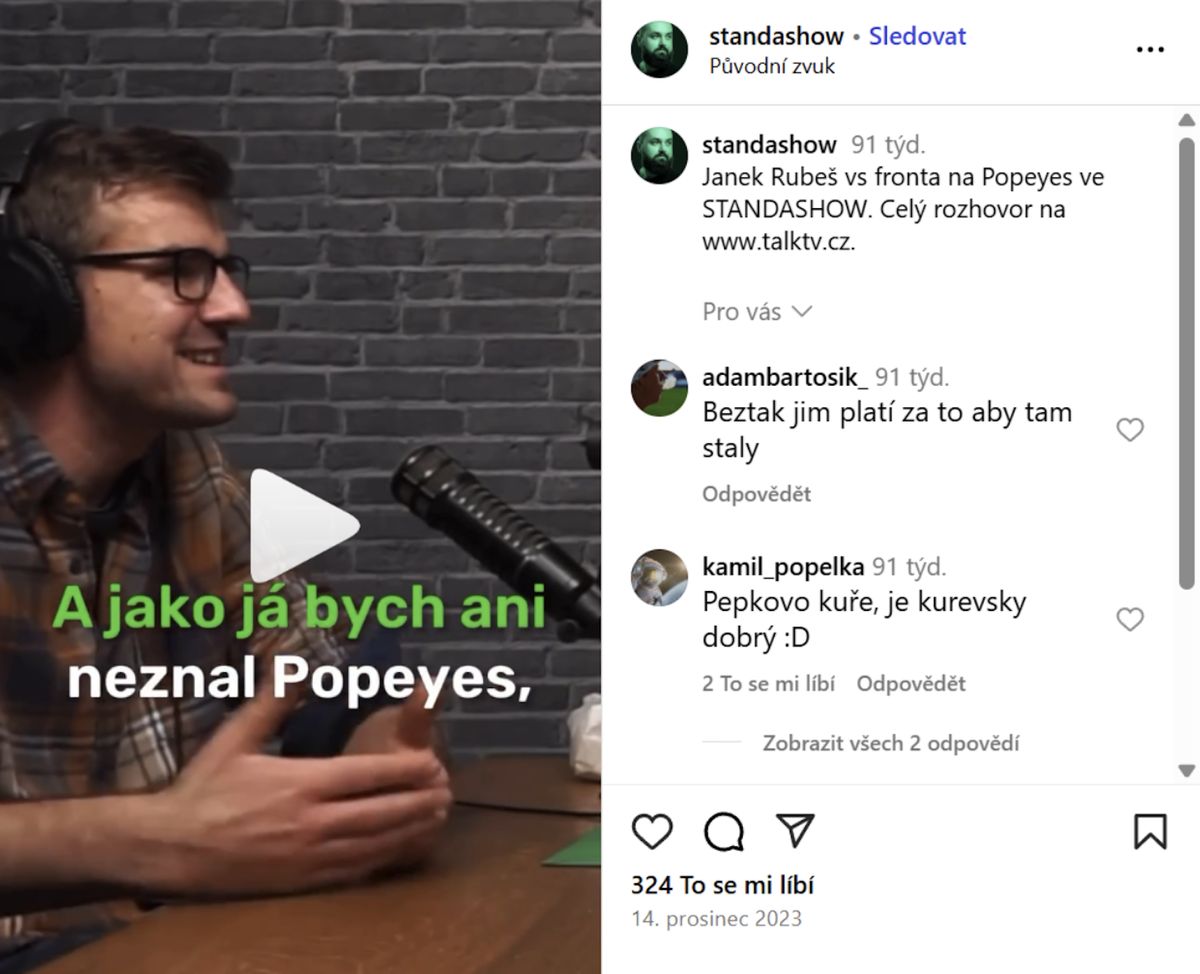Expand the Pro vás dropdown
Image resolution: width=1200 pixels, height=974 pixels.
[758, 312]
